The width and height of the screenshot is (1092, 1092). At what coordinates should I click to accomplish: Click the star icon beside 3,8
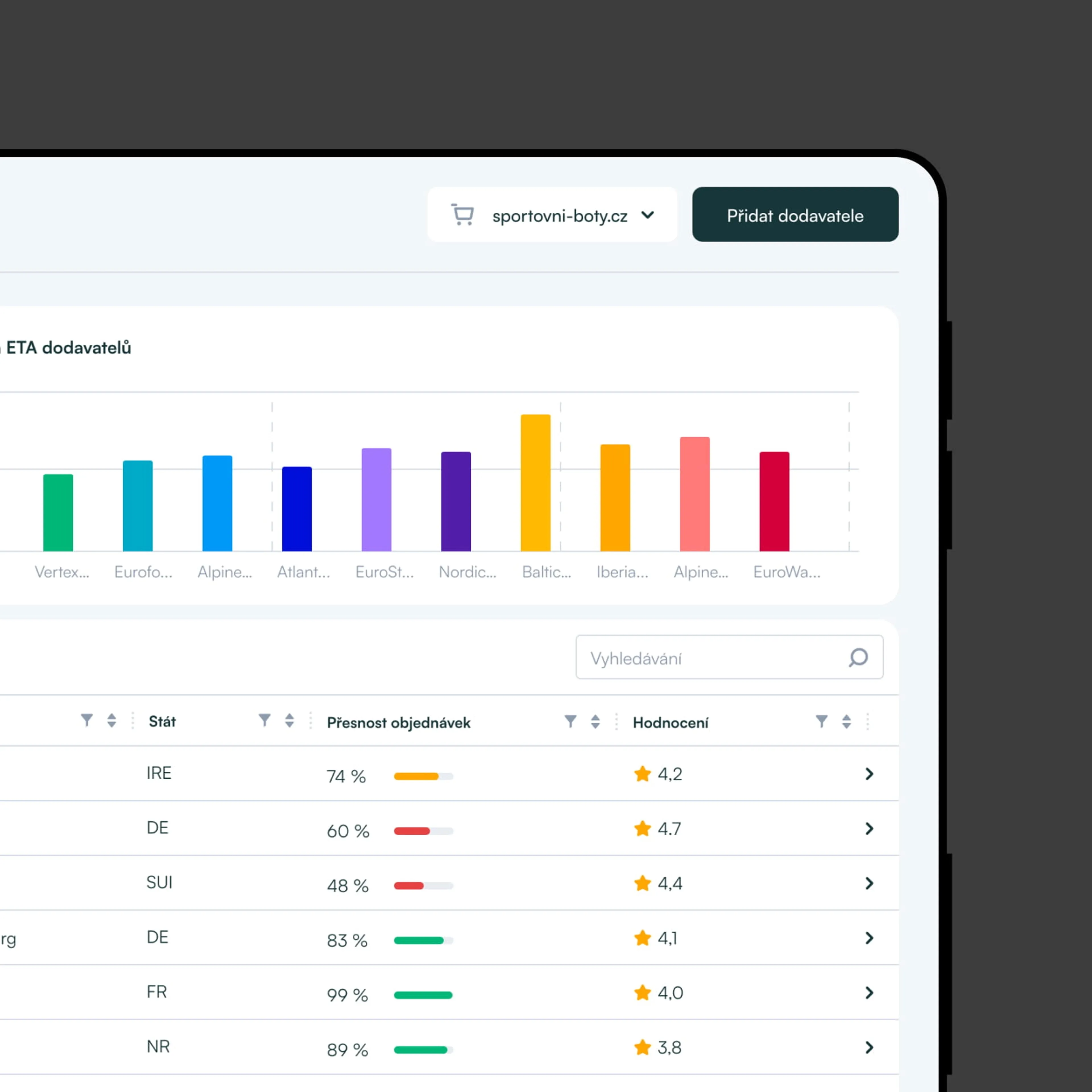point(643,1047)
